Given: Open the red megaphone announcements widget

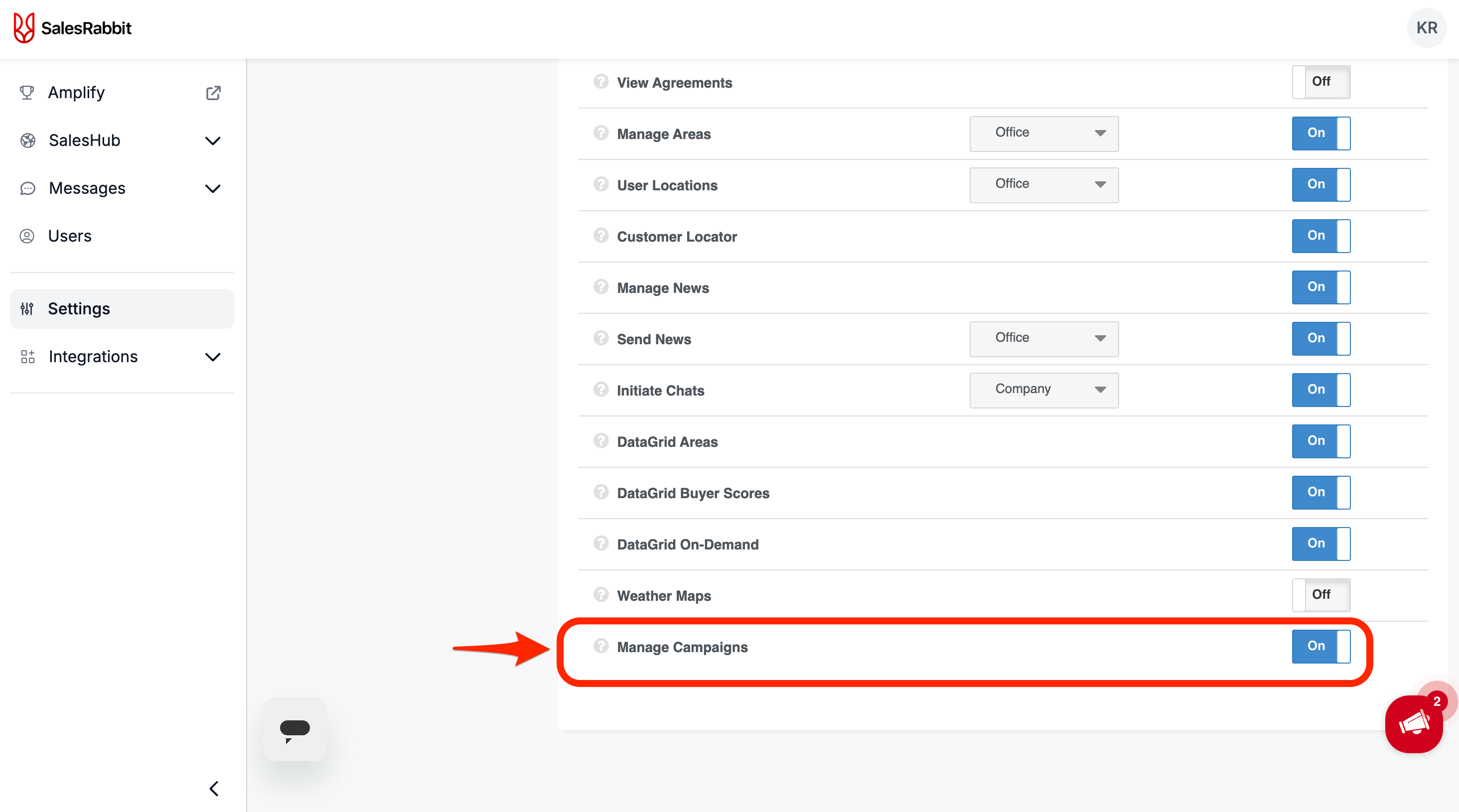Looking at the screenshot, I should [x=1413, y=724].
